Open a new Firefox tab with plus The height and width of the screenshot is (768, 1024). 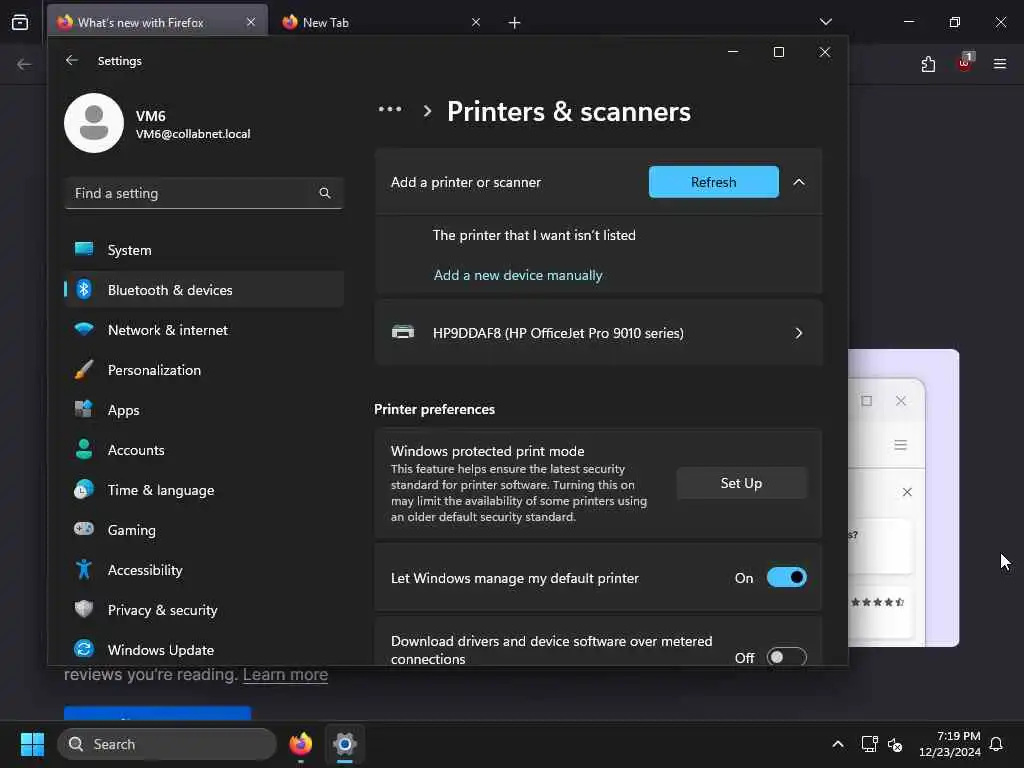point(515,23)
